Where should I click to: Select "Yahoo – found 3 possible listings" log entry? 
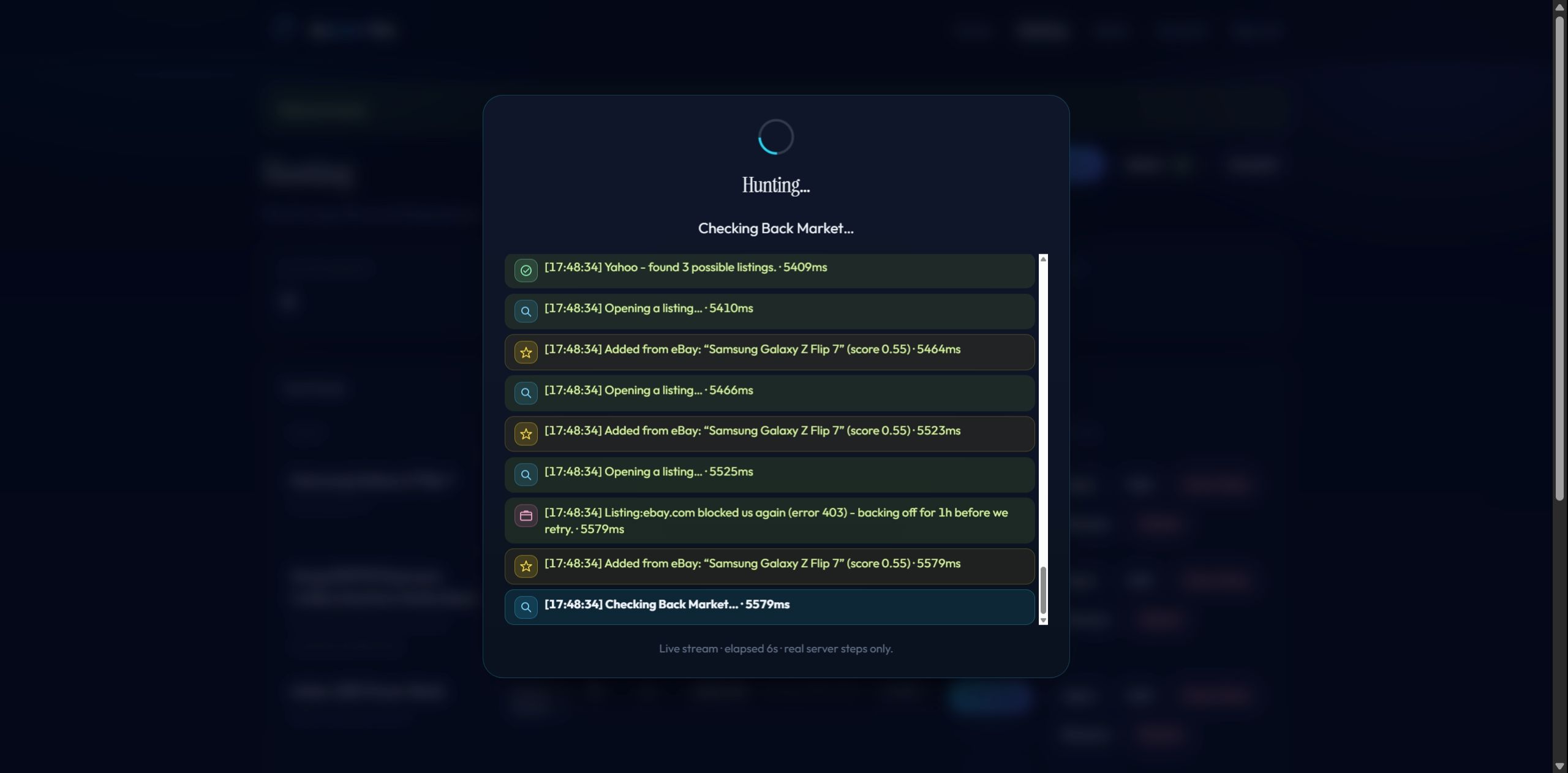pyautogui.click(x=769, y=270)
